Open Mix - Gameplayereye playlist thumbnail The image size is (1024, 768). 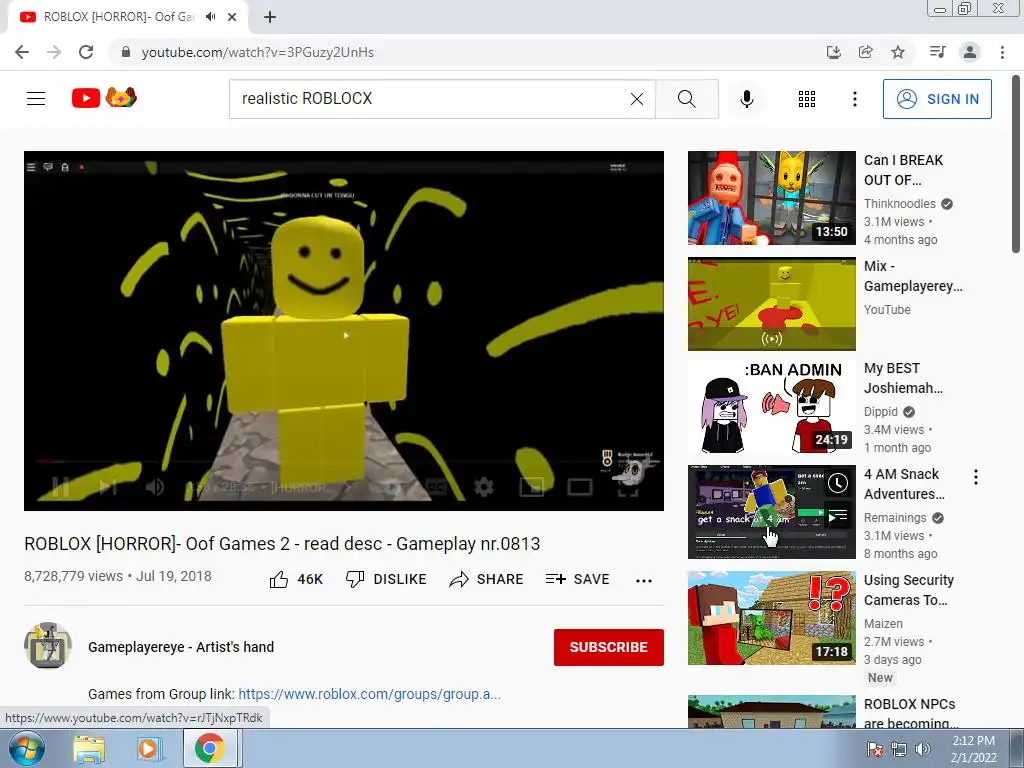pyautogui.click(x=771, y=304)
